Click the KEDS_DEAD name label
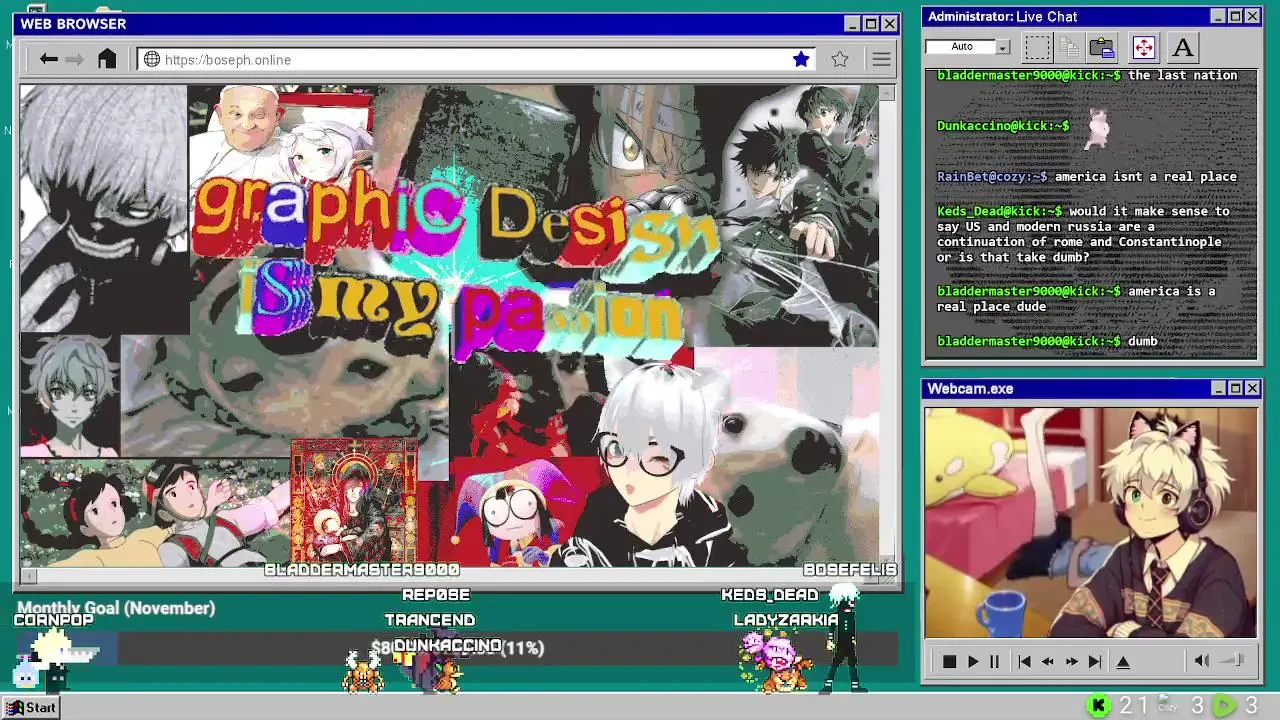This screenshot has width=1280, height=720. (770, 595)
